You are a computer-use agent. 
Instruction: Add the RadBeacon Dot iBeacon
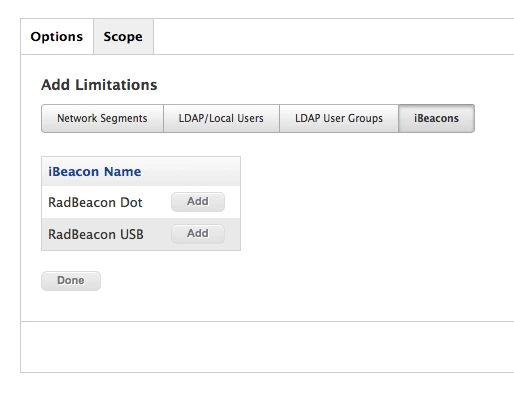[198, 202]
